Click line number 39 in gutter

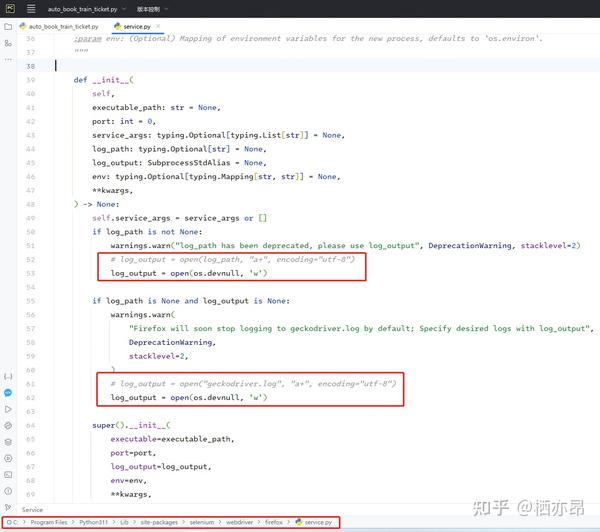[31, 80]
